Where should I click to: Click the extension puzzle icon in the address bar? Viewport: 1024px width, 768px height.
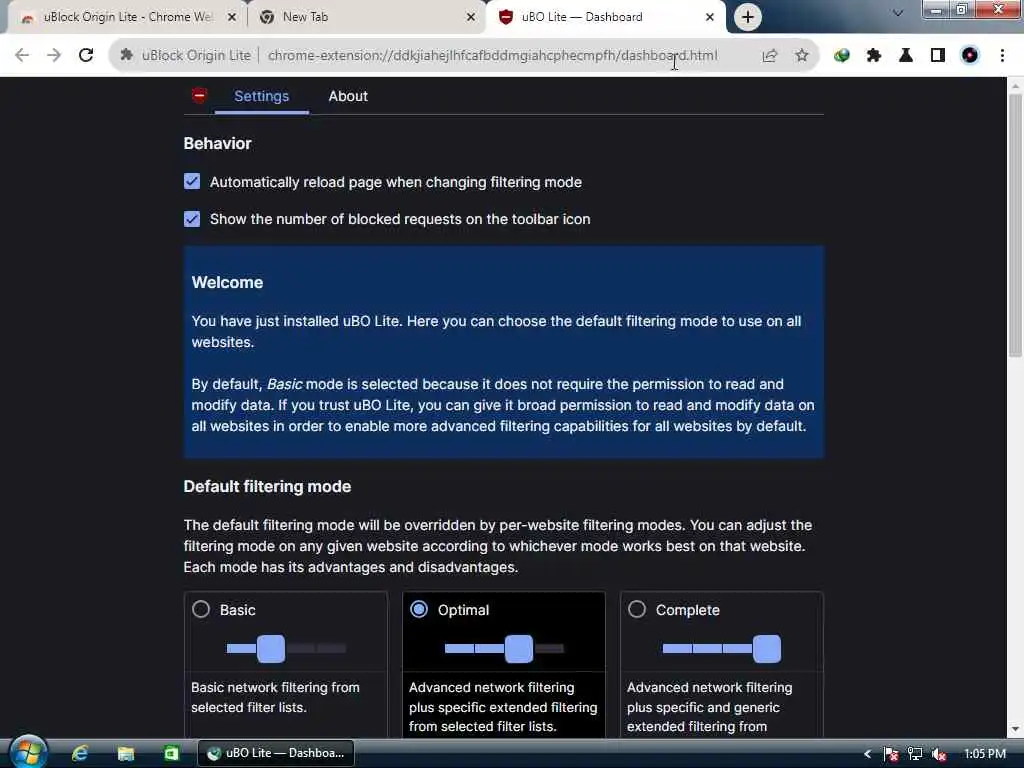click(x=127, y=56)
